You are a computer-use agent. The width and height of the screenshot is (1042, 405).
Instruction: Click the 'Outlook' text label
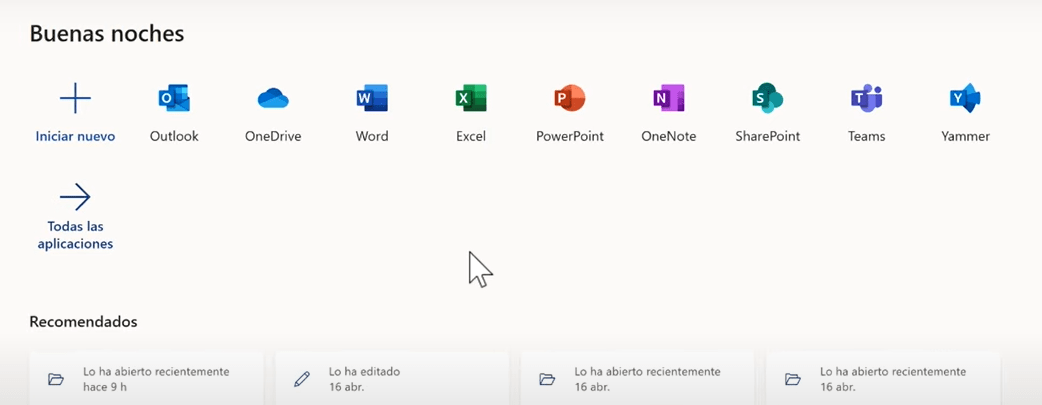[174, 136]
